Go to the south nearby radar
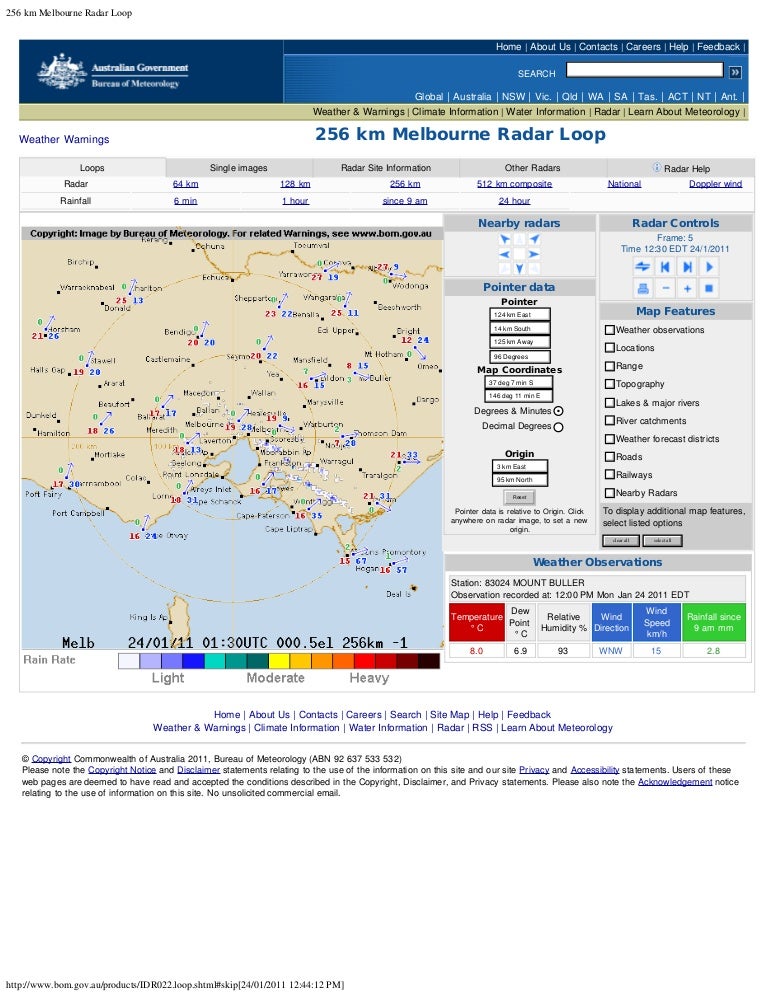768x994 pixels. 519,269
